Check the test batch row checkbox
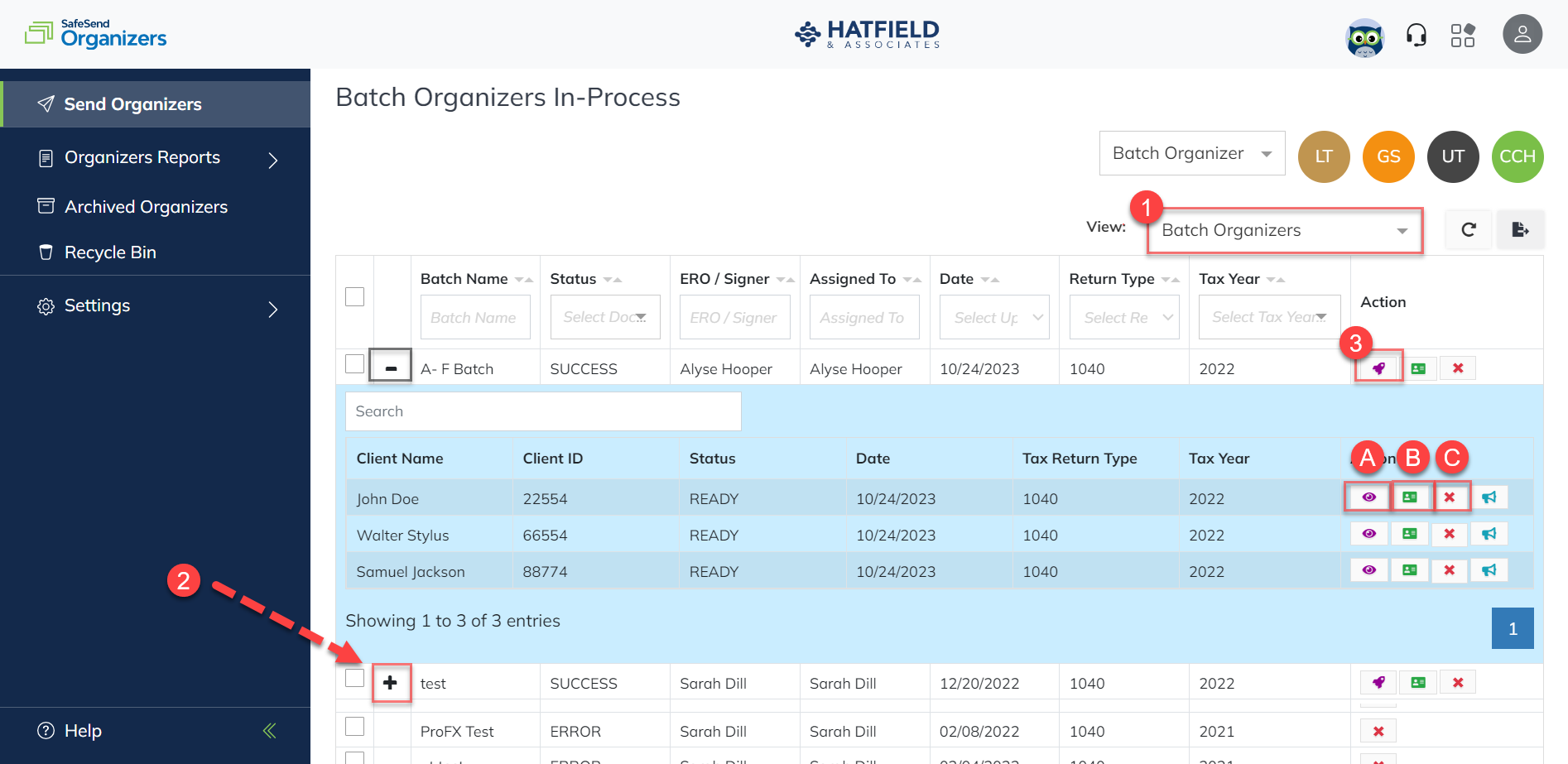The width and height of the screenshot is (1568, 764). click(354, 678)
